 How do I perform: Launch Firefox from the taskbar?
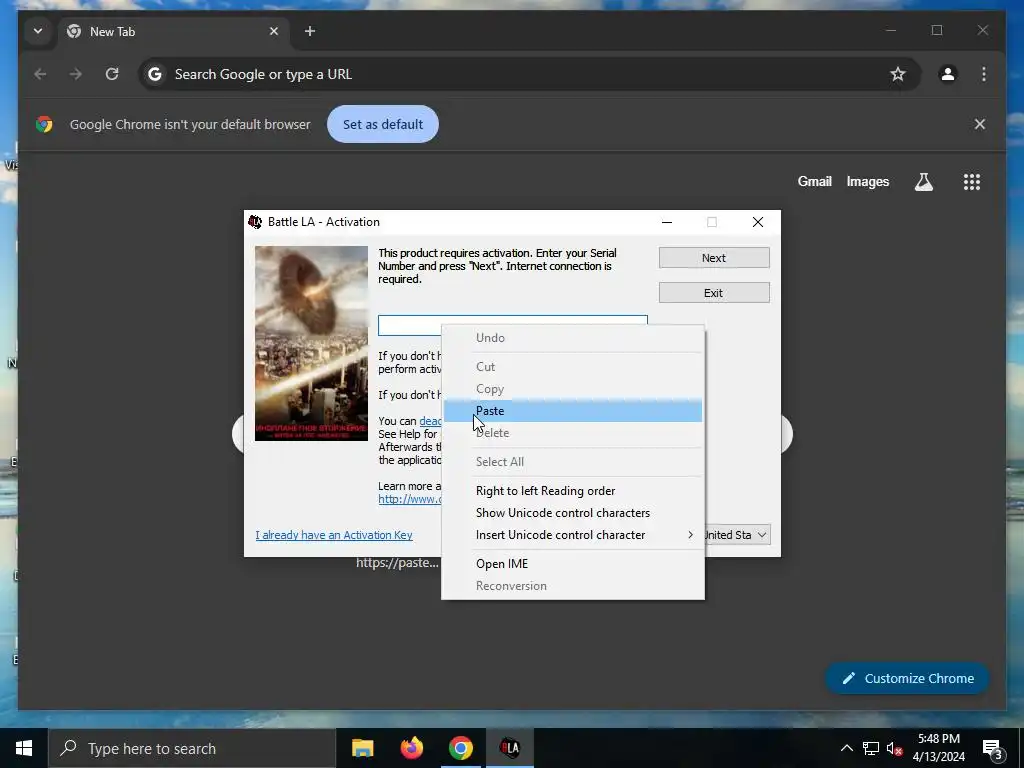[411, 748]
